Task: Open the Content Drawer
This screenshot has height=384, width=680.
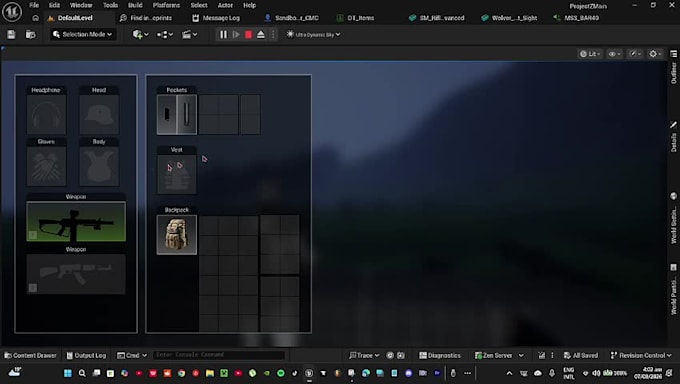Action: click(x=30, y=355)
